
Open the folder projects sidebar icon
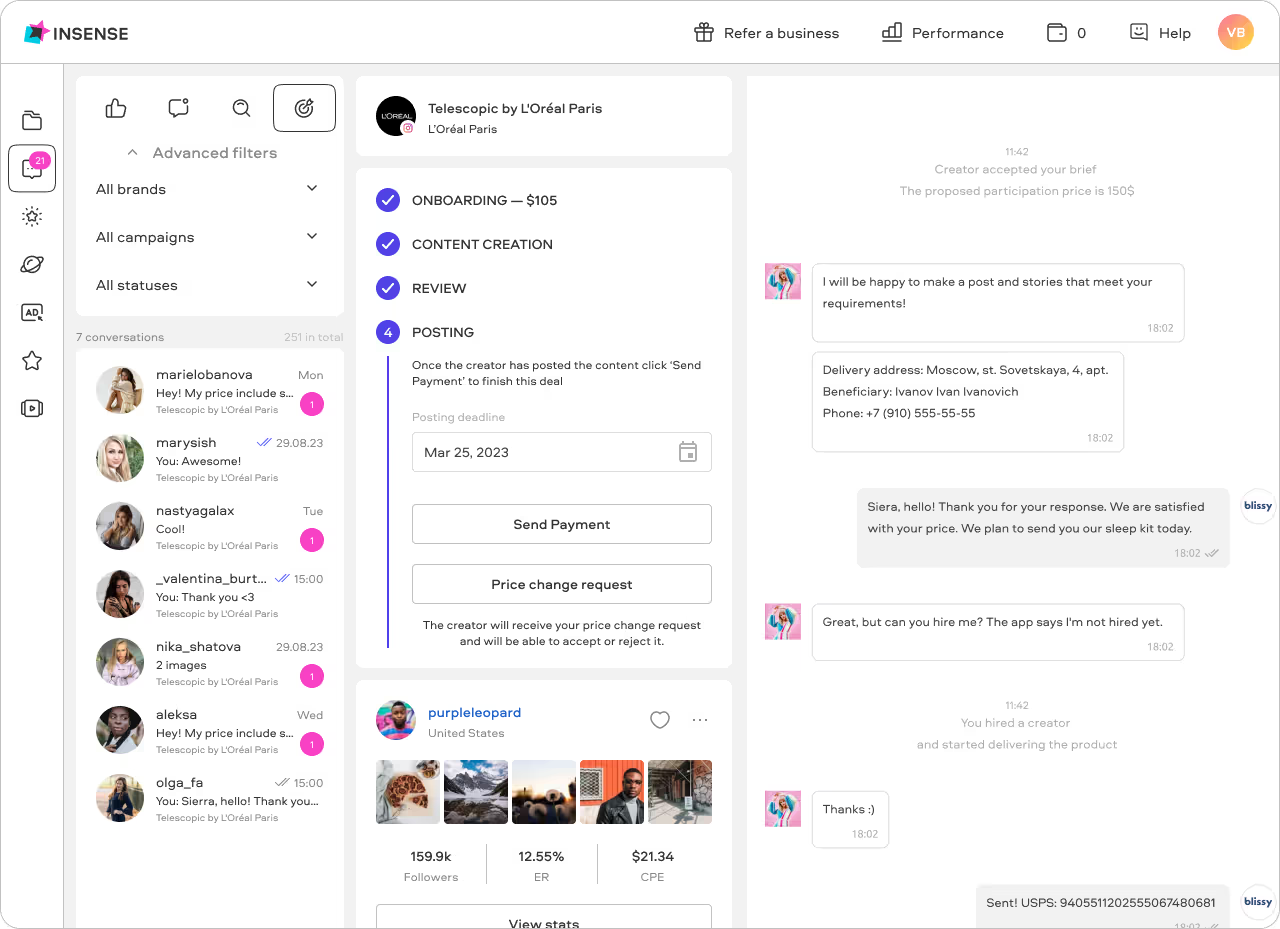[x=32, y=121]
